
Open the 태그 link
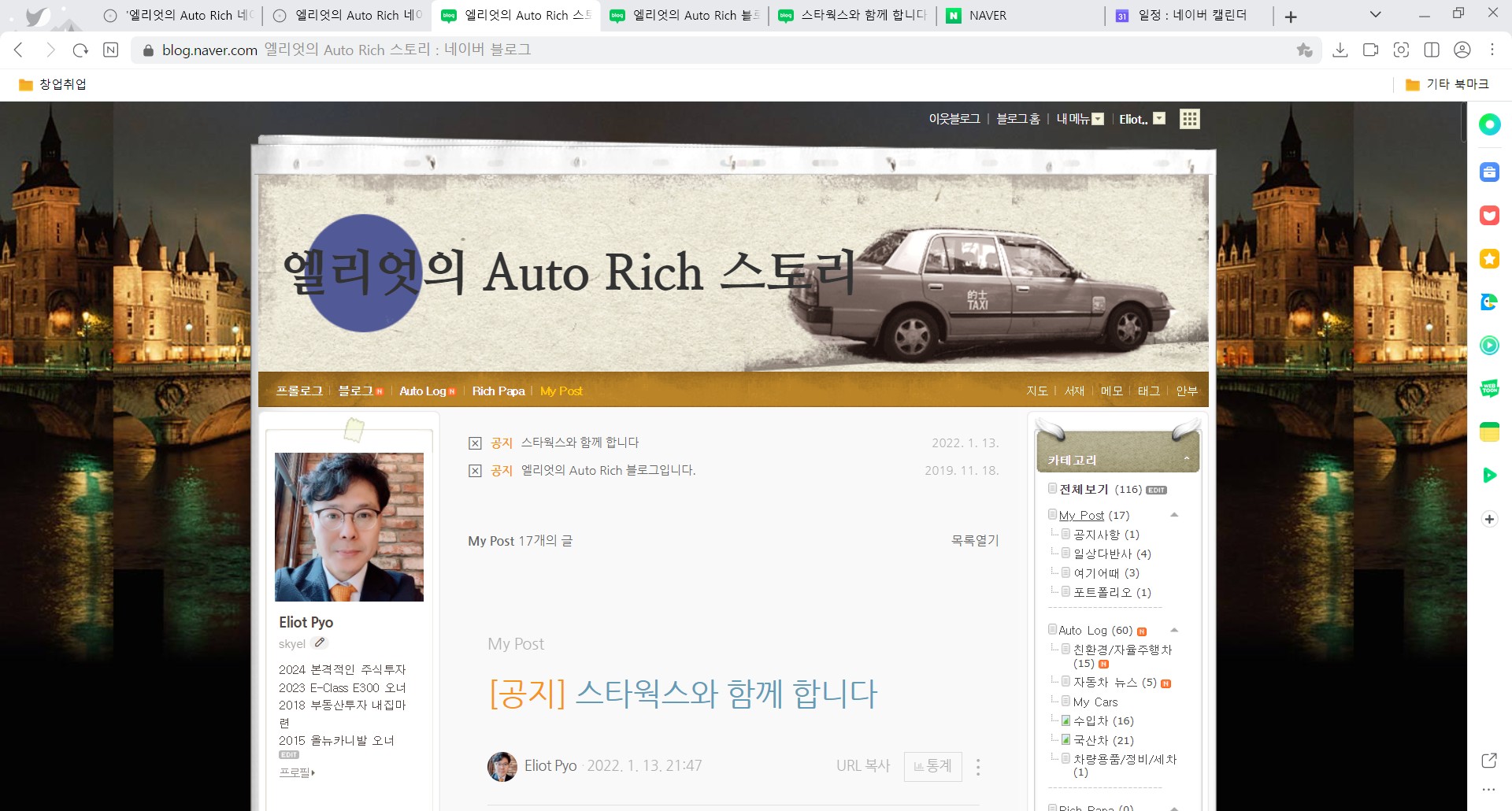1149,391
